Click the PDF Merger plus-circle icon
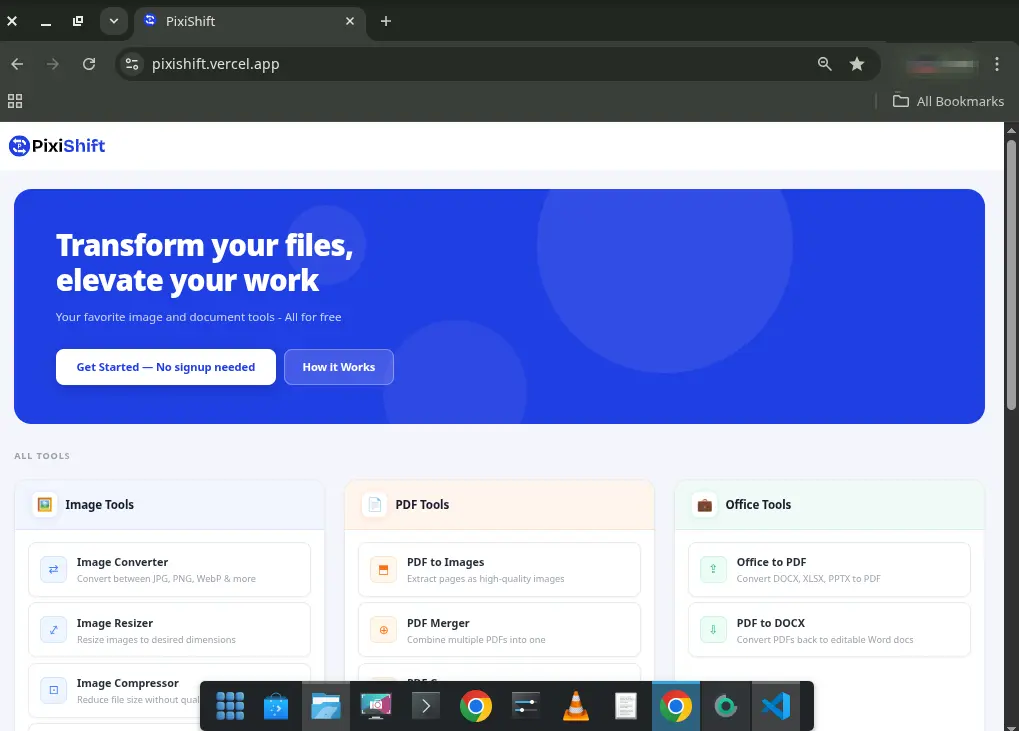Image resolution: width=1019 pixels, height=731 pixels. pos(383,630)
